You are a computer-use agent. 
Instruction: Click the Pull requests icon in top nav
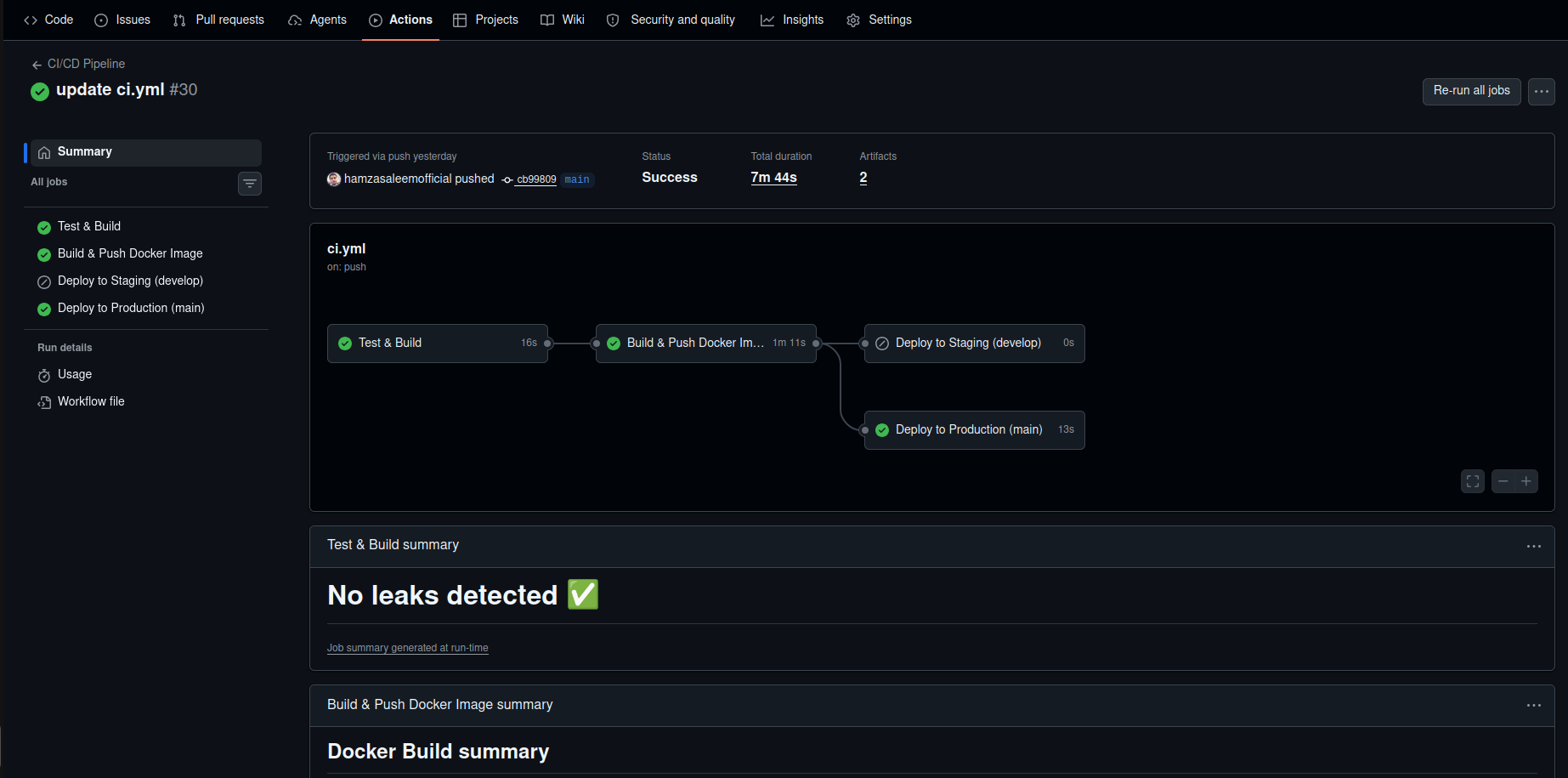[179, 20]
